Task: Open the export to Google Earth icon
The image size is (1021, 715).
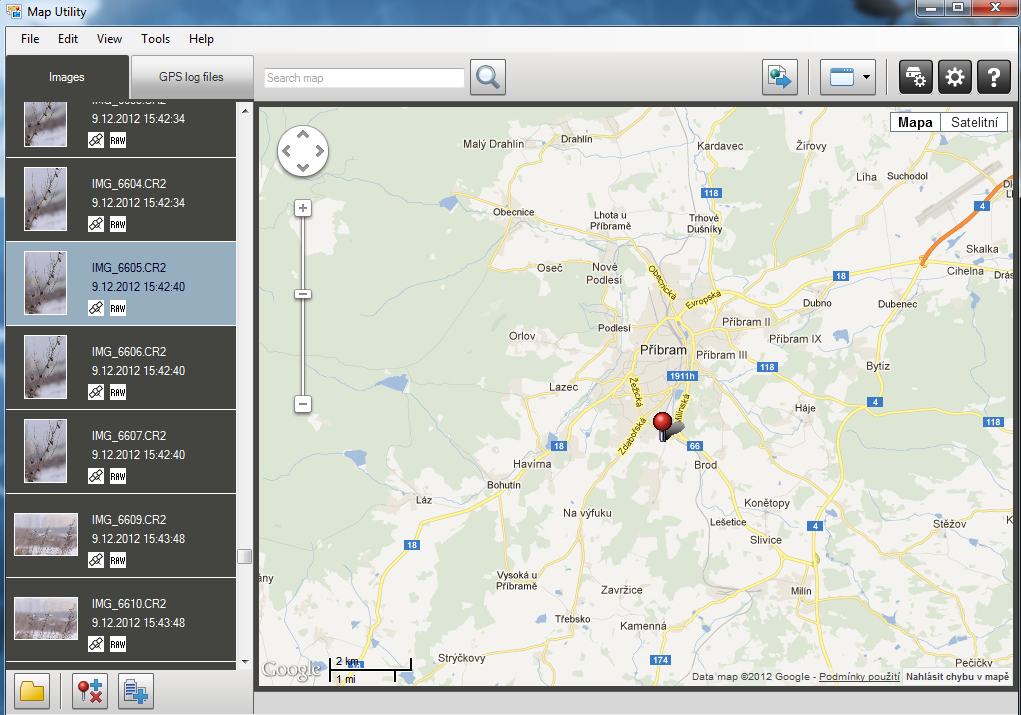Action: (x=780, y=77)
